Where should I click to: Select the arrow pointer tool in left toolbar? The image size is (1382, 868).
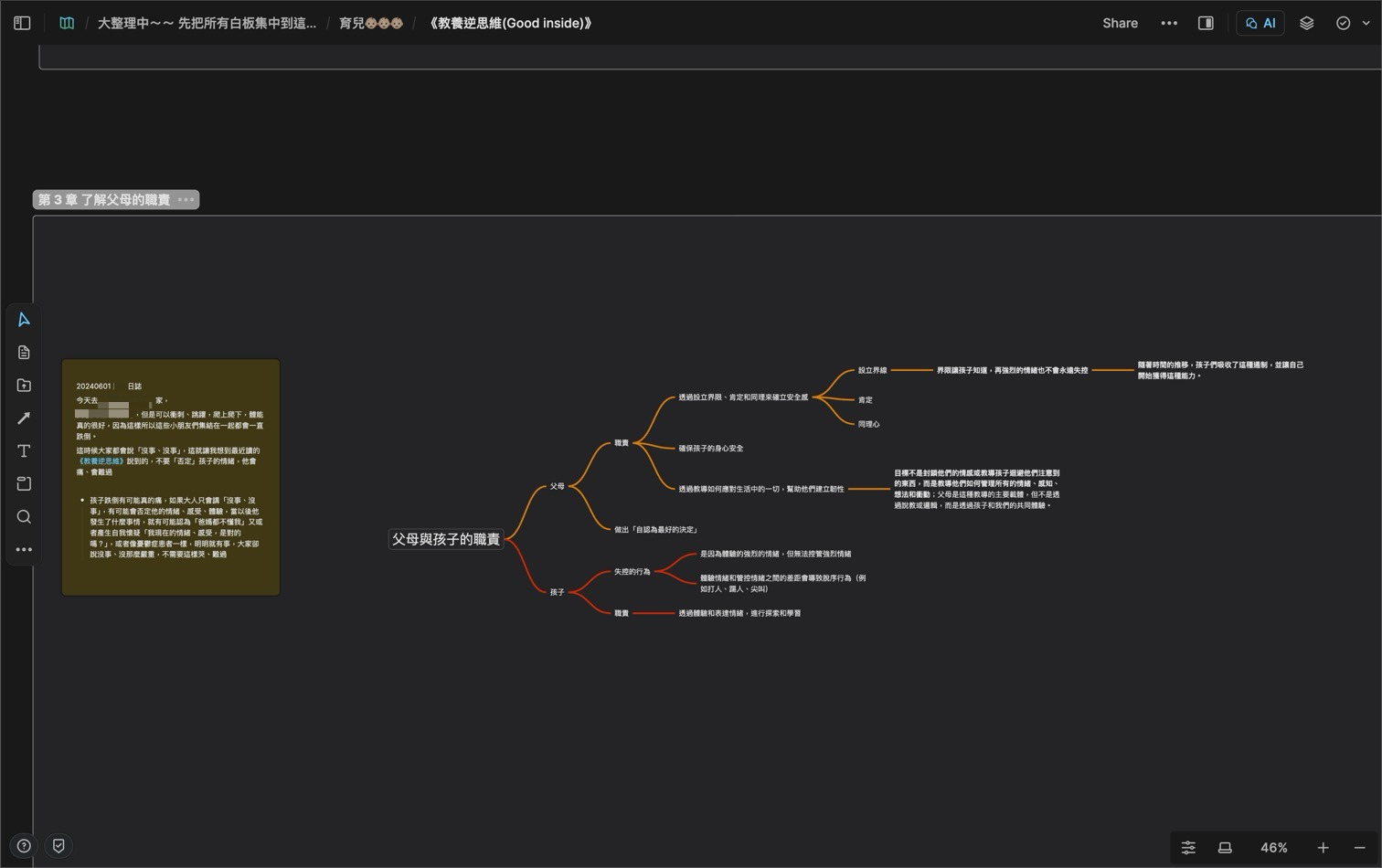[x=24, y=320]
